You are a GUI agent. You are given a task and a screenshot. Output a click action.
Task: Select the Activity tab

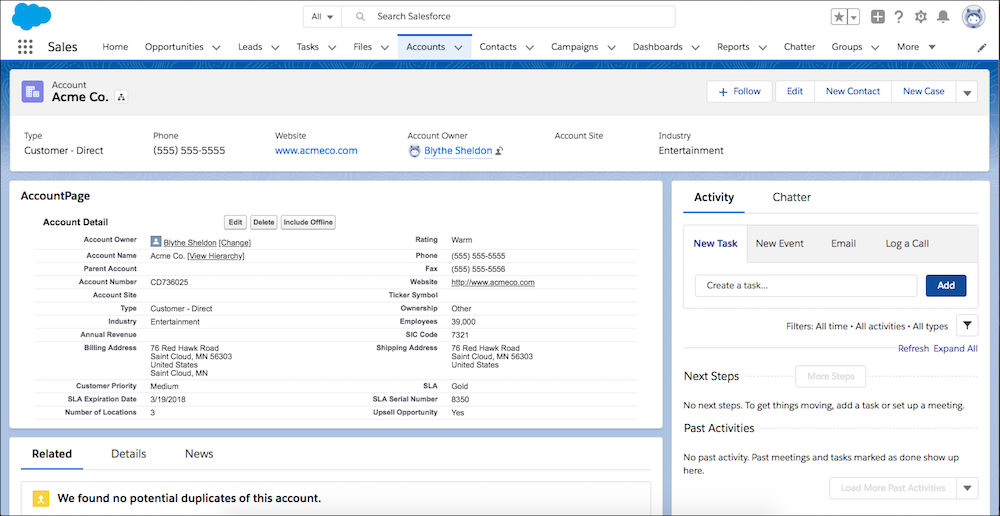714,197
